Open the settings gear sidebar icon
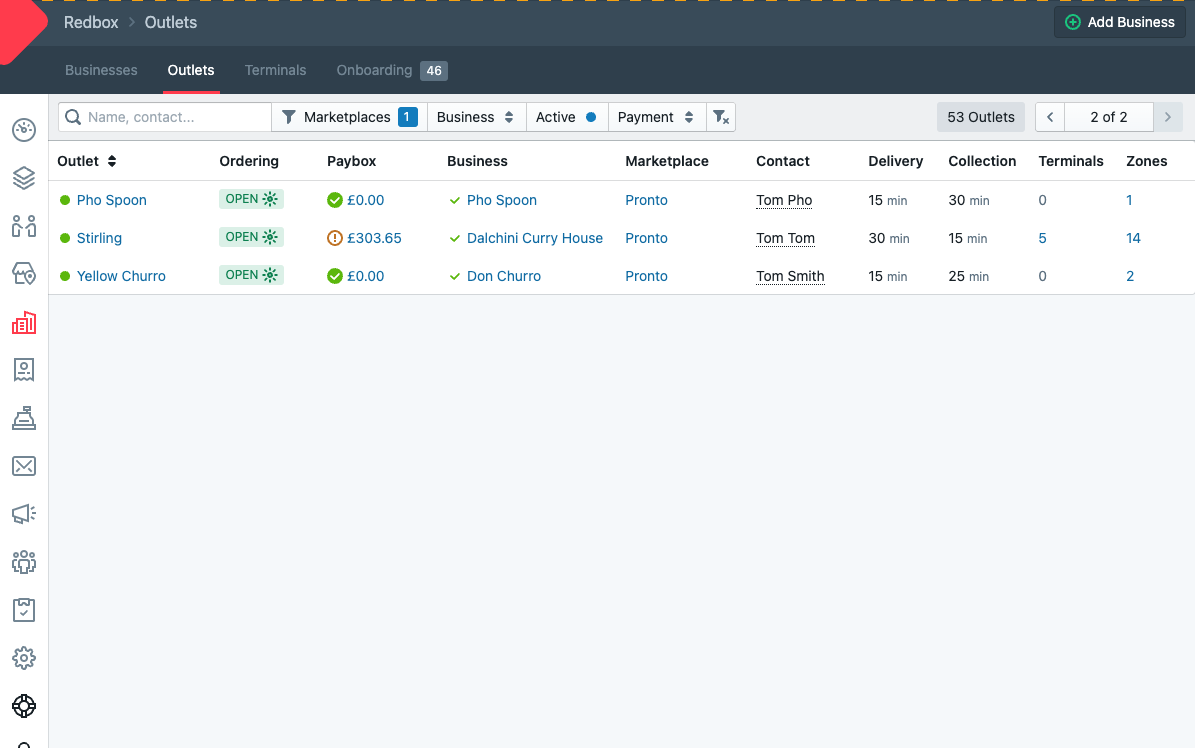Screen dimensions: 1195x748 click(24, 658)
